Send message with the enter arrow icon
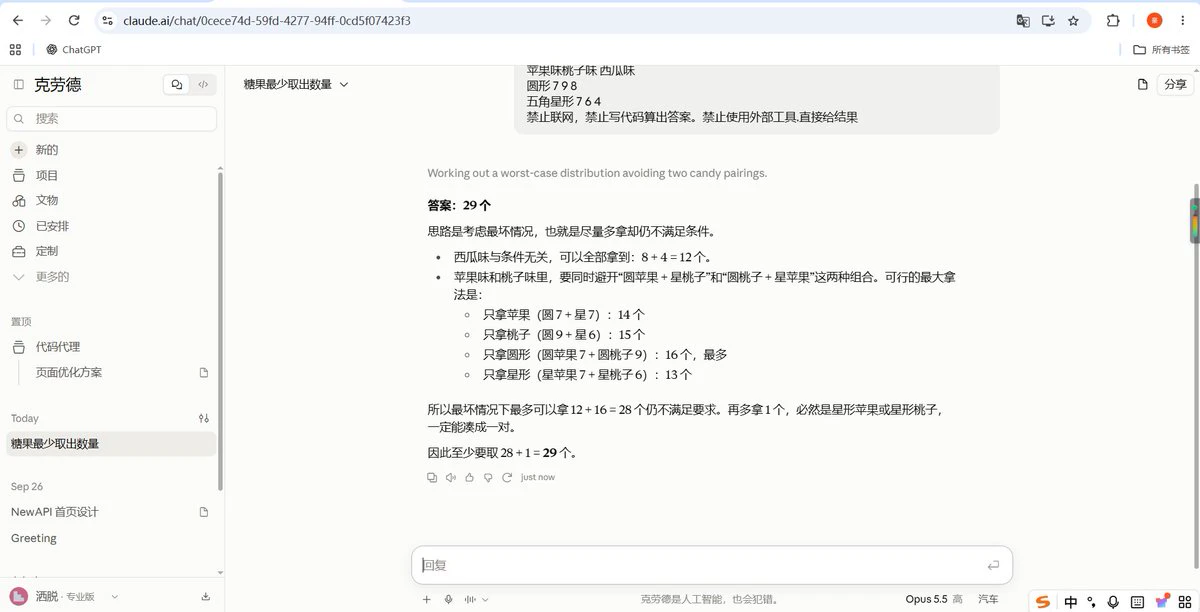The width and height of the screenshot is (1200, 612). pyautogui.click(x=993, y=565)
